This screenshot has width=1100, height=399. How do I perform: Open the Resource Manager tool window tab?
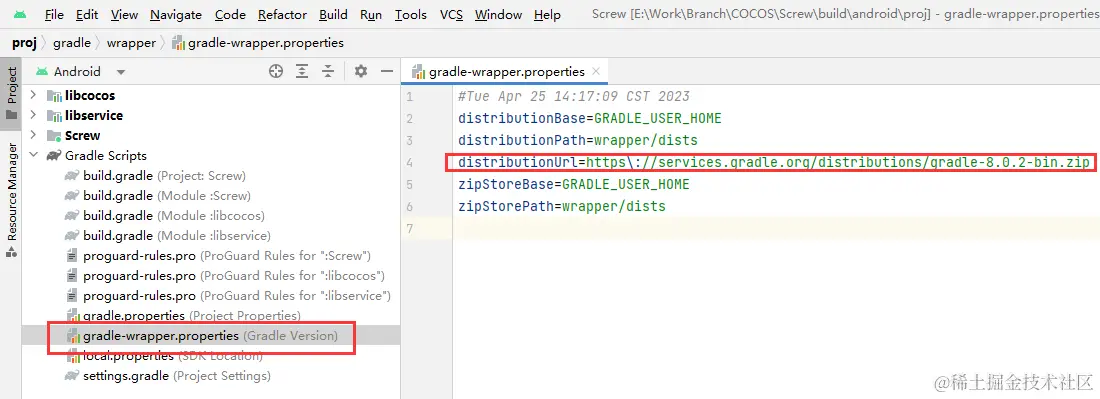[x=11, y=200]
